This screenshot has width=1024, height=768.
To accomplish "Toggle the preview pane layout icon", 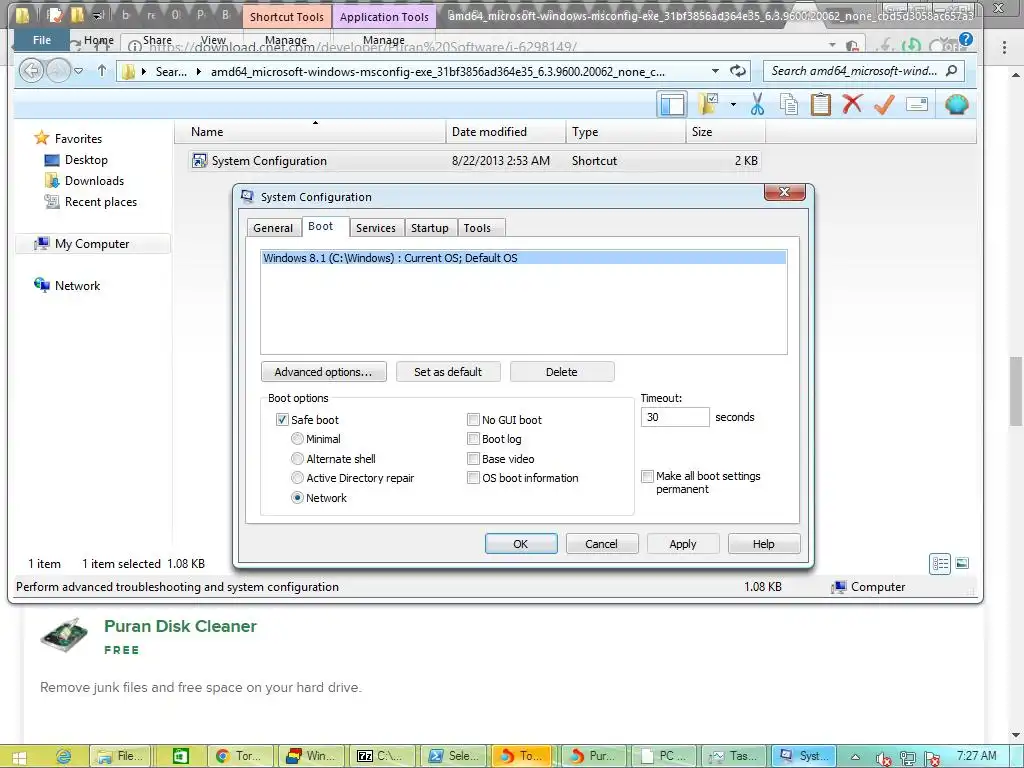I will pos(672,104).
